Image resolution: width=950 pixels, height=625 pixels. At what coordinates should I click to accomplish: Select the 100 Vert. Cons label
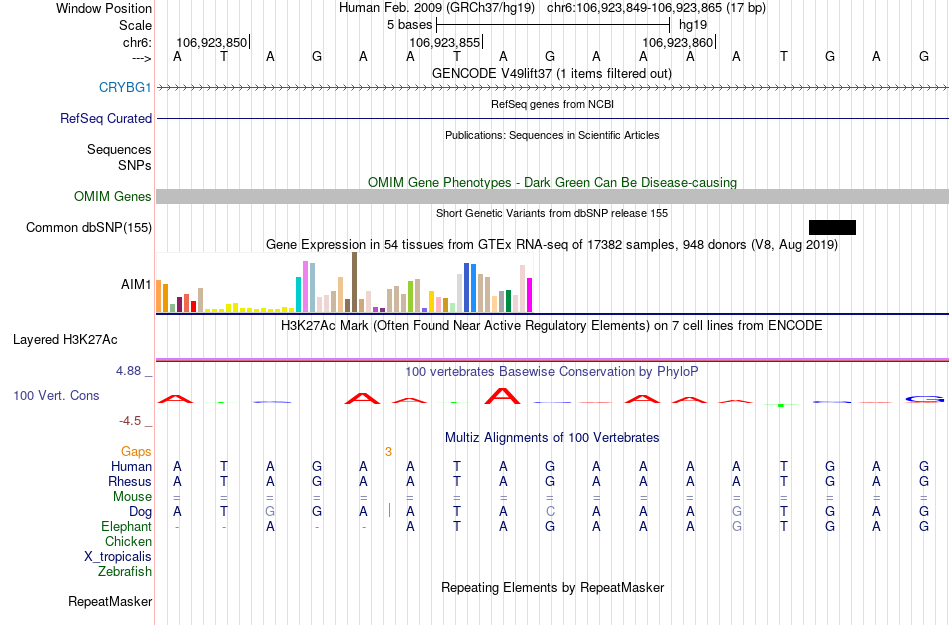coord(56,395)
